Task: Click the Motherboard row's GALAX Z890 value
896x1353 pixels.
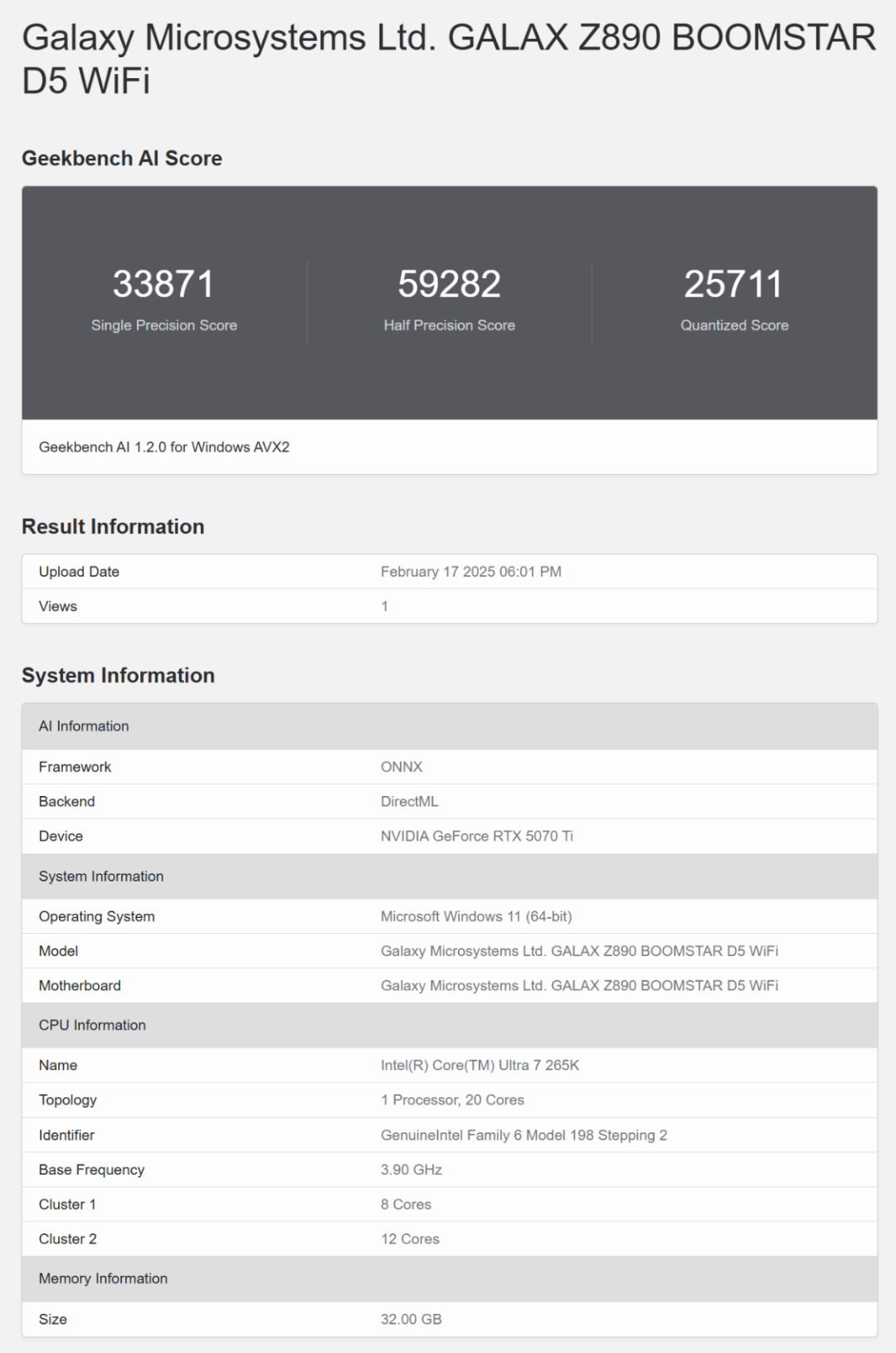Action: click(x=579, y=986)
